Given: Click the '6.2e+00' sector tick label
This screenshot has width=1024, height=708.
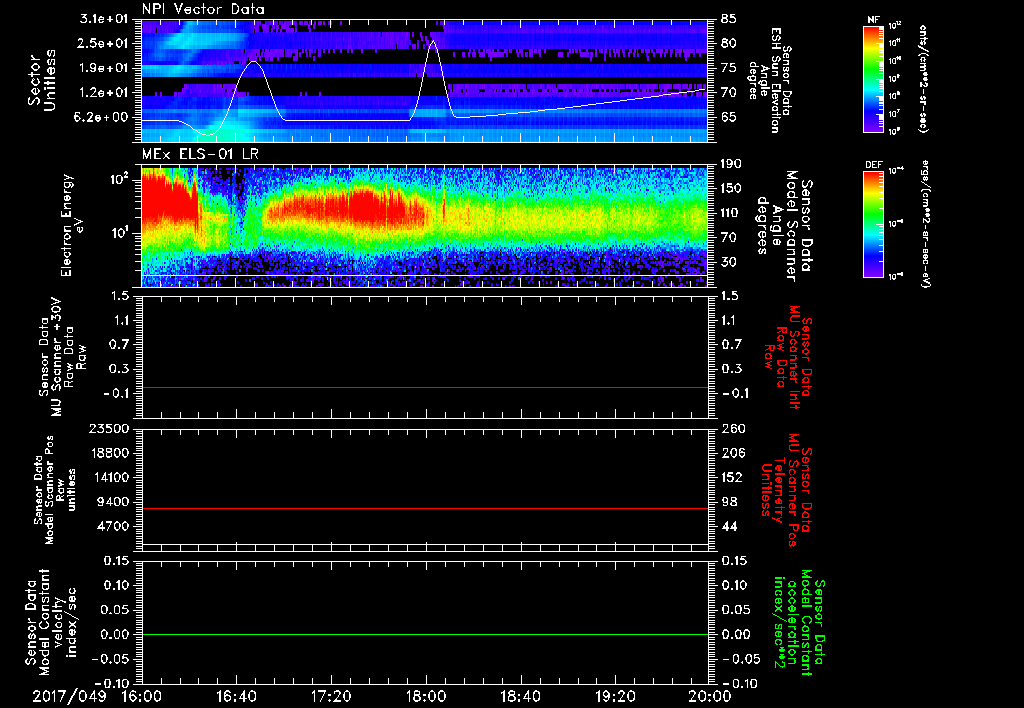Looking at the screenshot, I should 103,118.
